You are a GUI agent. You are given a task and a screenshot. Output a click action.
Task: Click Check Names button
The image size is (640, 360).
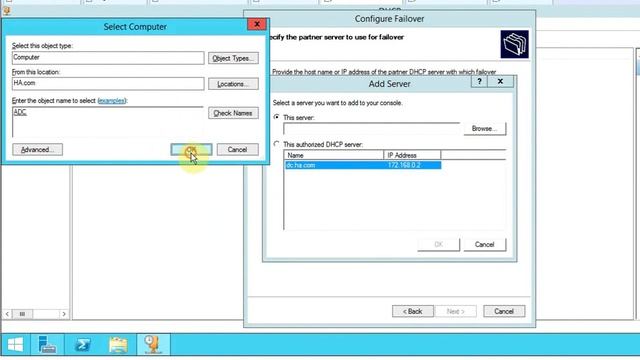pyautogui.click(x=233, y=113)
